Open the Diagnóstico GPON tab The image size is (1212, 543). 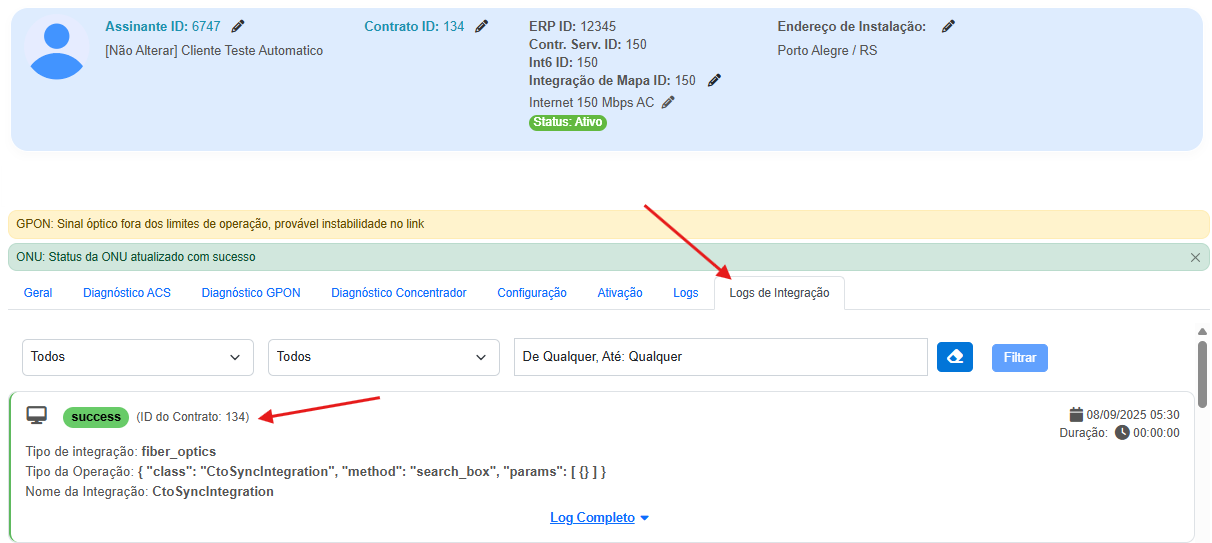[x=251, y=293]
